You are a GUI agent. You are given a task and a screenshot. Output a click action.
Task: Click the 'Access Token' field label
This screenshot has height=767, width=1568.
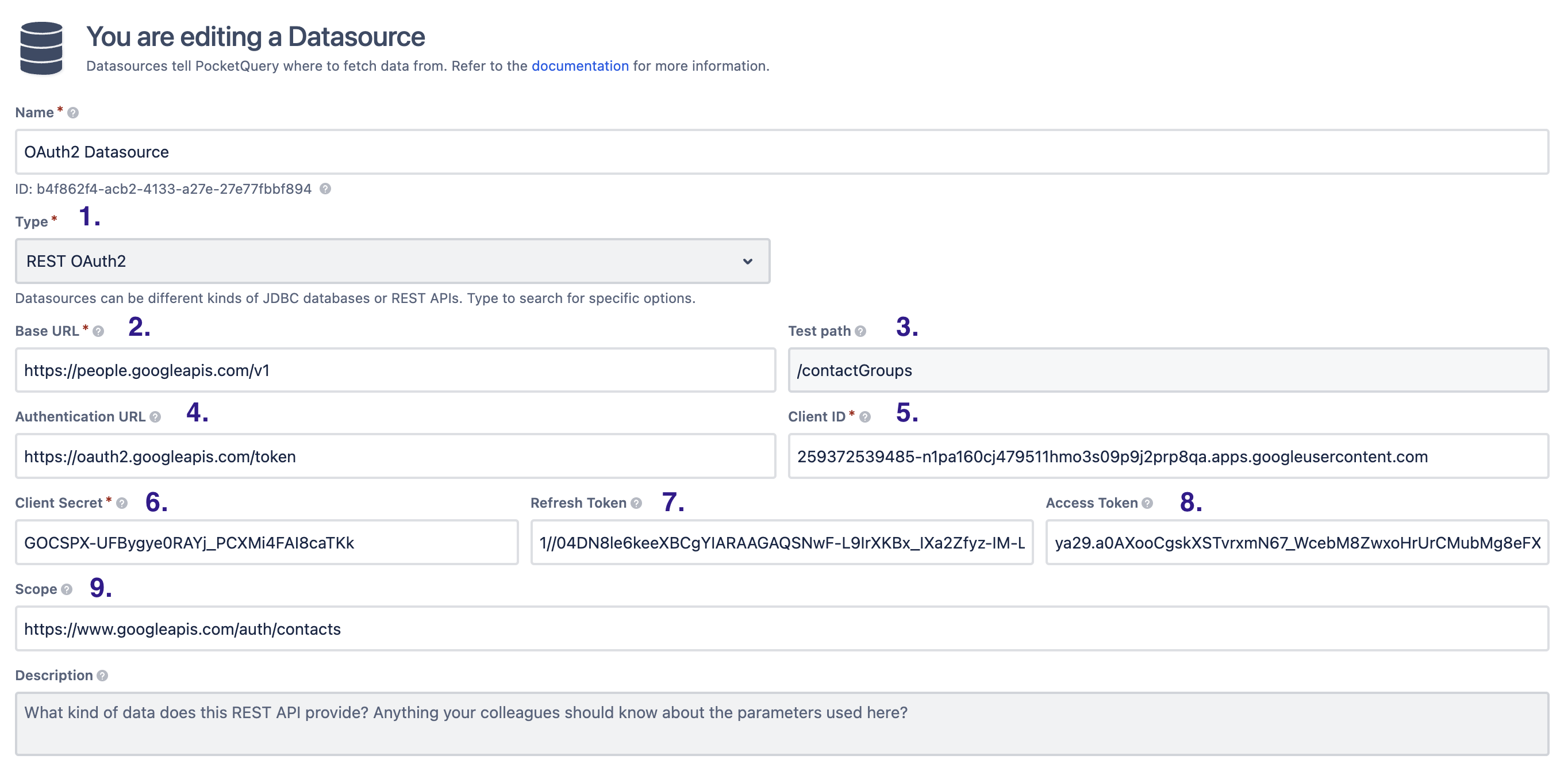point(1092,504)
